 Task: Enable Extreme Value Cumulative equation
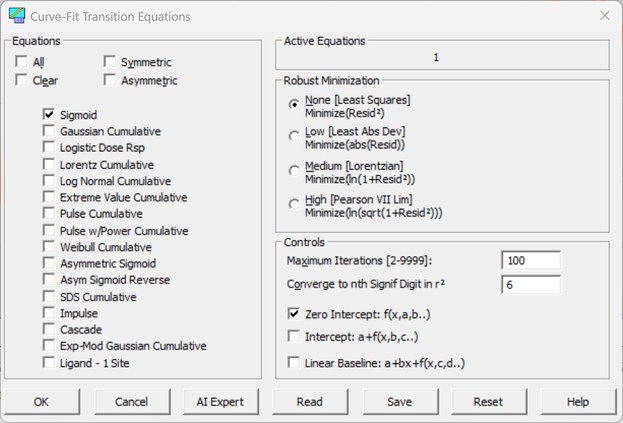48,197
